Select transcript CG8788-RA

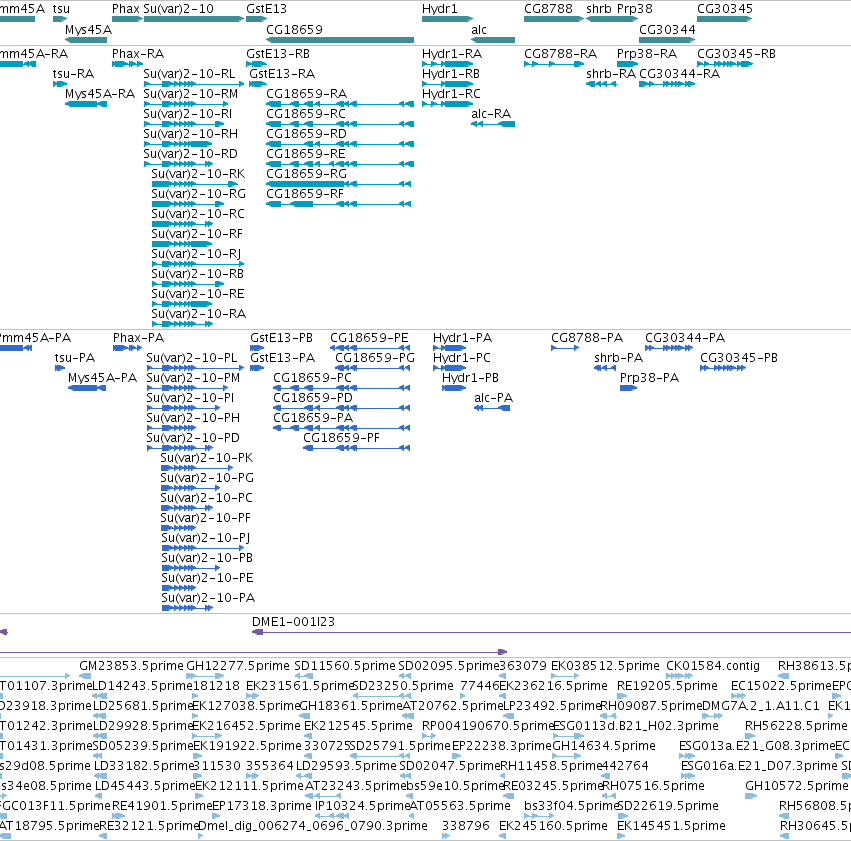[560, 54]
